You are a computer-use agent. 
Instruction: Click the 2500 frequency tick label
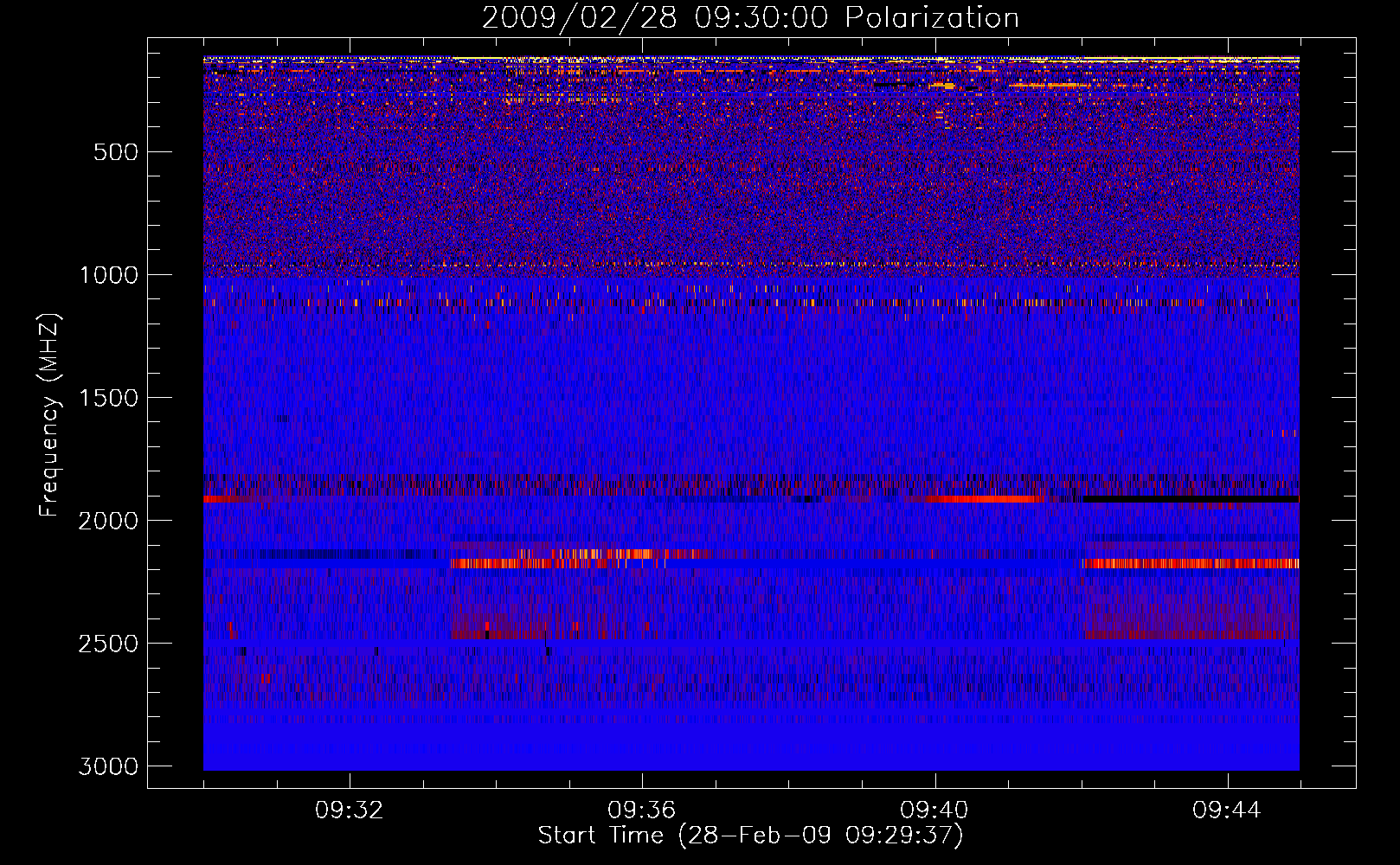(x=108, y=644)
